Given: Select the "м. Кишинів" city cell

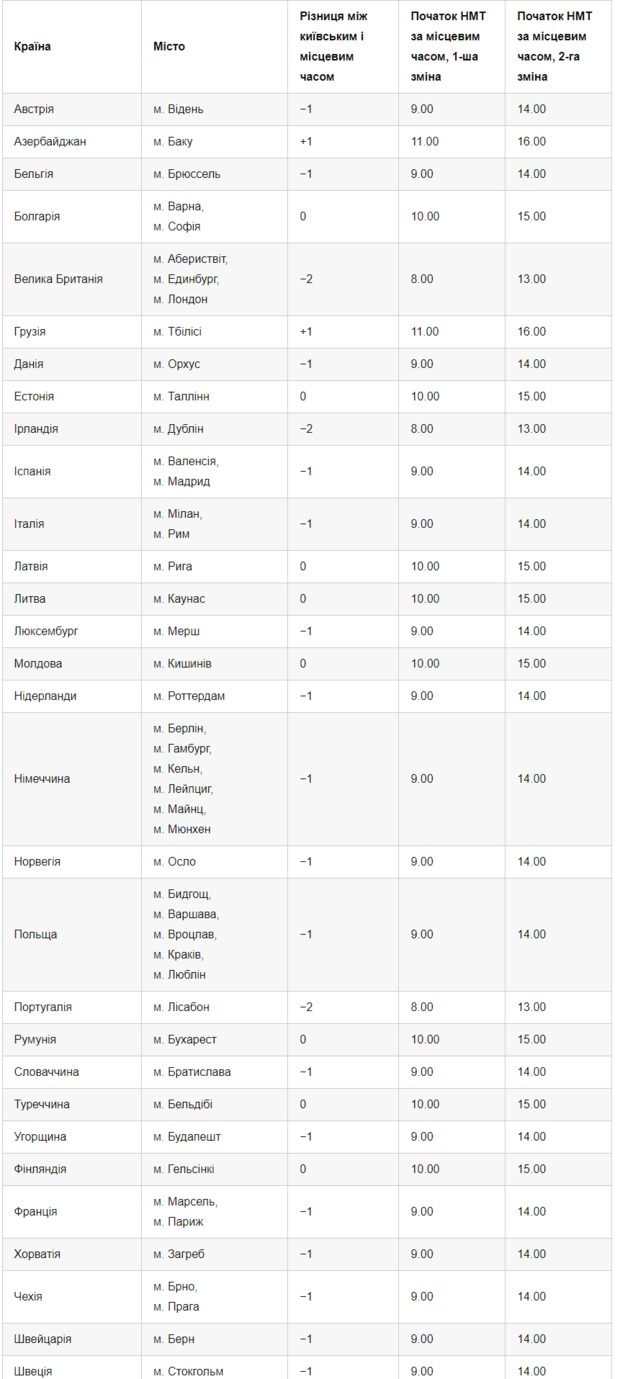Looking at the screenshot, I should tap(182, 663).
